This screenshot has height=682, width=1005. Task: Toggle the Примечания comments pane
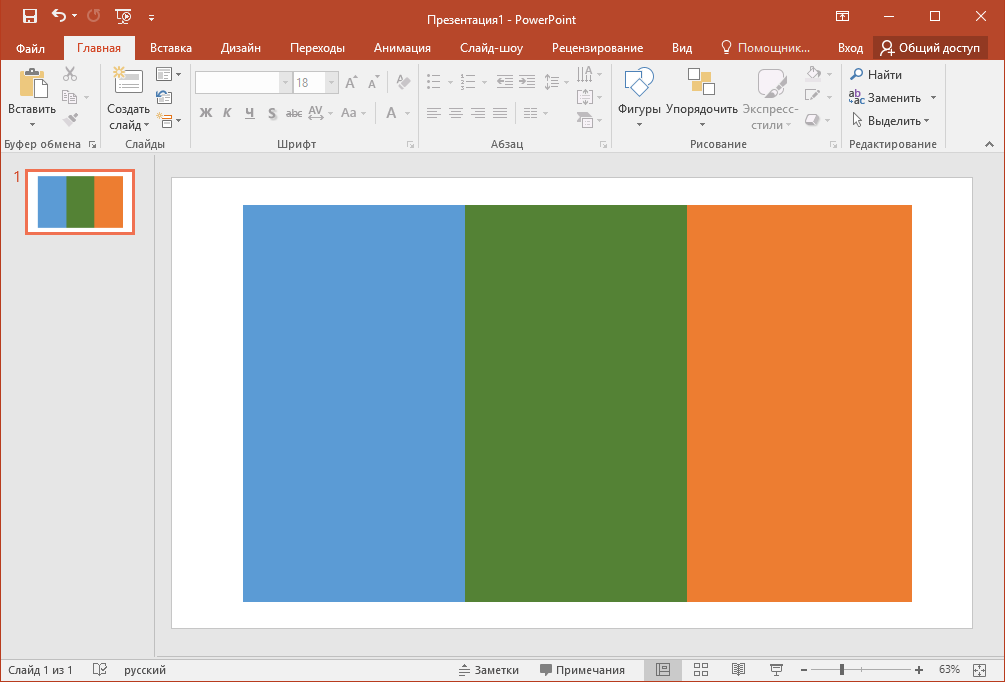point(583,670)
